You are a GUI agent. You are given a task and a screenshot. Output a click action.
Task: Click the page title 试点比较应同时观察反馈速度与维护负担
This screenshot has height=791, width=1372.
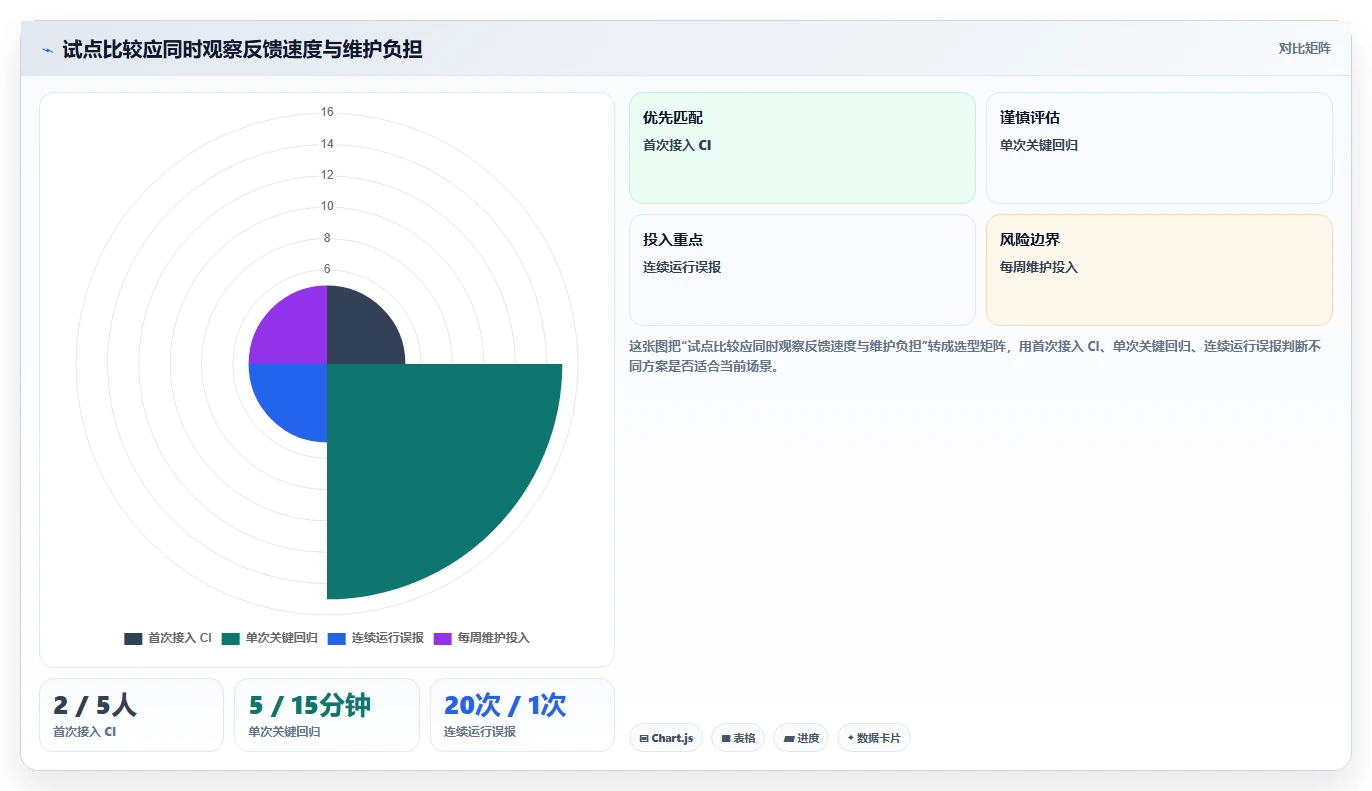(242, 49)
